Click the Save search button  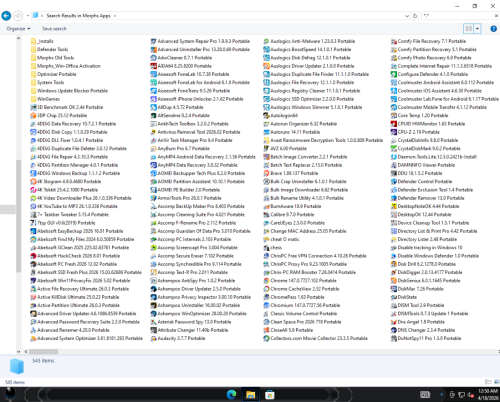(x=54, y=29)
